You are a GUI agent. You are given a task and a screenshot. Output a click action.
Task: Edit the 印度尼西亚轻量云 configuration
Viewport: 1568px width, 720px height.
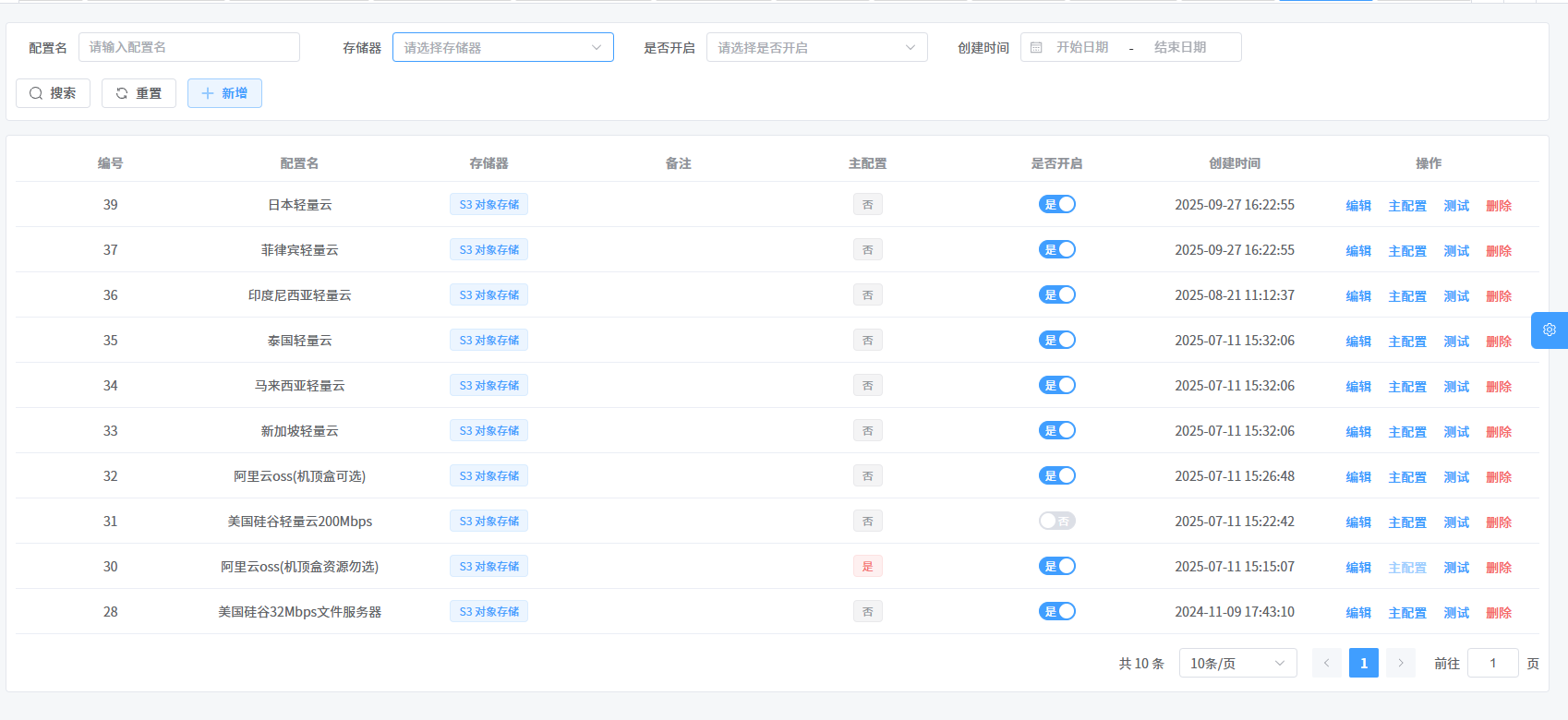(x=1358, y=296)
